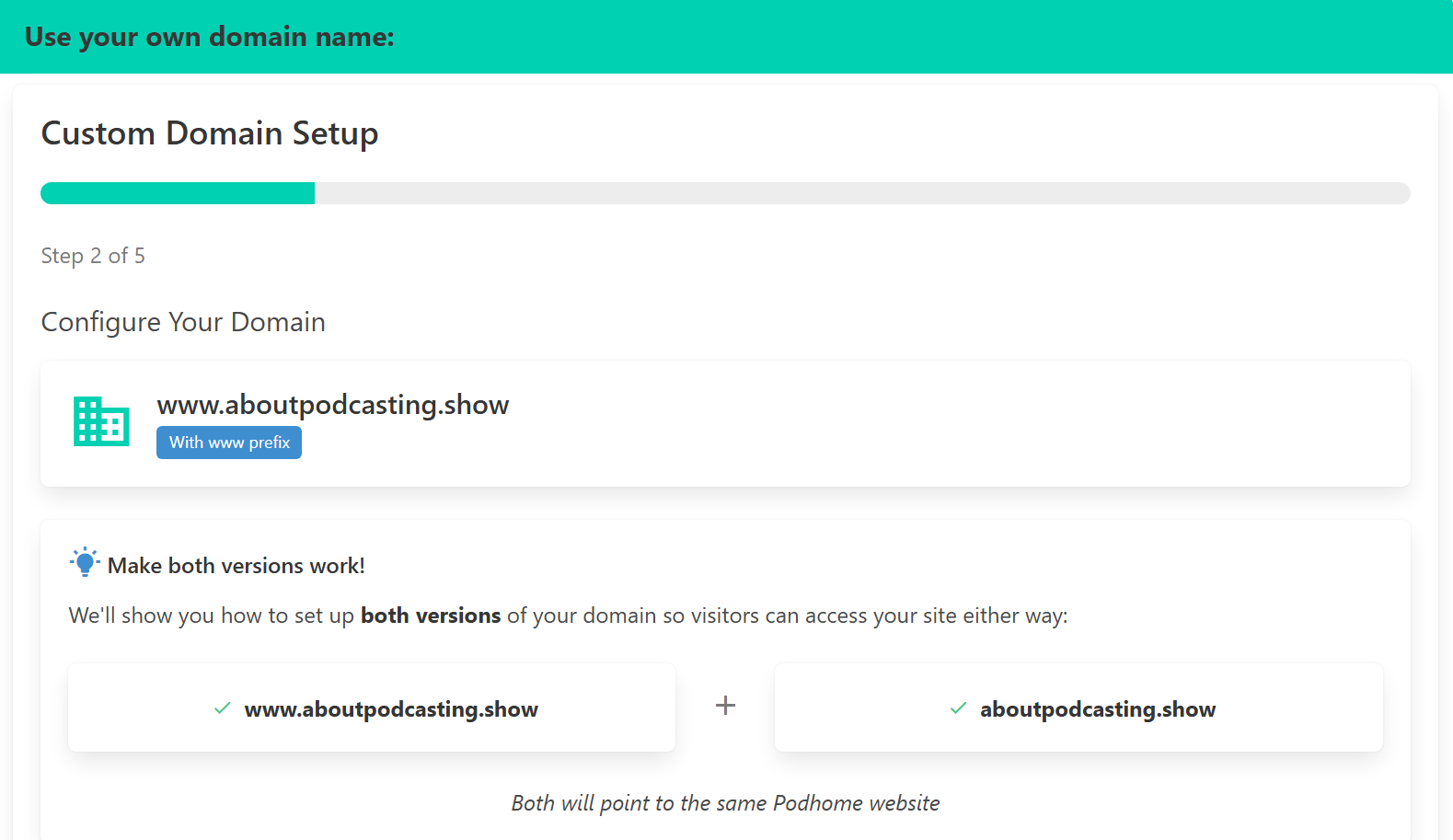Click the 'Configure Your Domain' heading
This screenshot has height=840, width=1453.
coord(183,322)
